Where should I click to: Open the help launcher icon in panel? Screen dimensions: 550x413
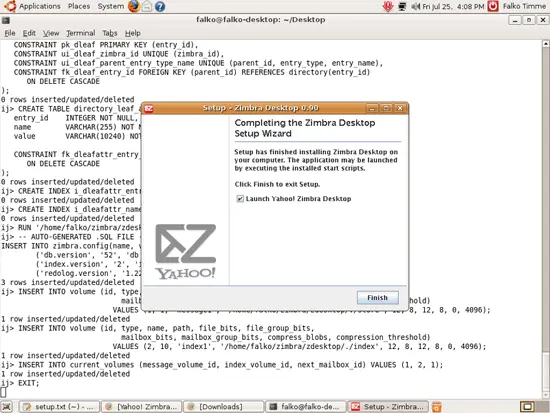click(x=160, y=6)
